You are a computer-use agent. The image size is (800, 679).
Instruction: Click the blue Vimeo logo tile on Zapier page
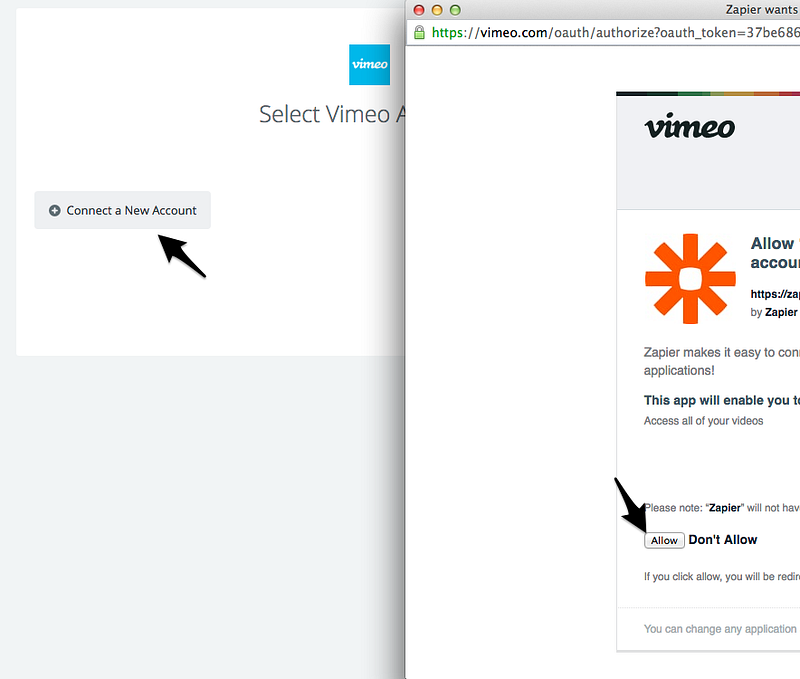pos(369,65)
